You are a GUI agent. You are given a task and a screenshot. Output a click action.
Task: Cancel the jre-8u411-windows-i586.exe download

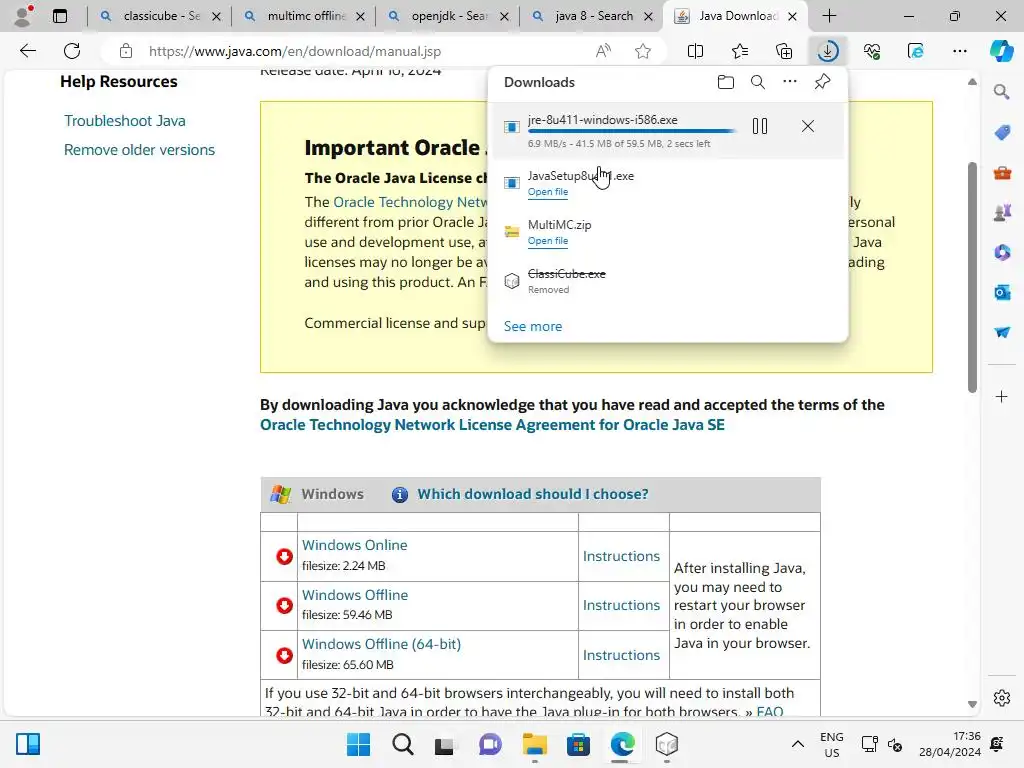[808, 126]
